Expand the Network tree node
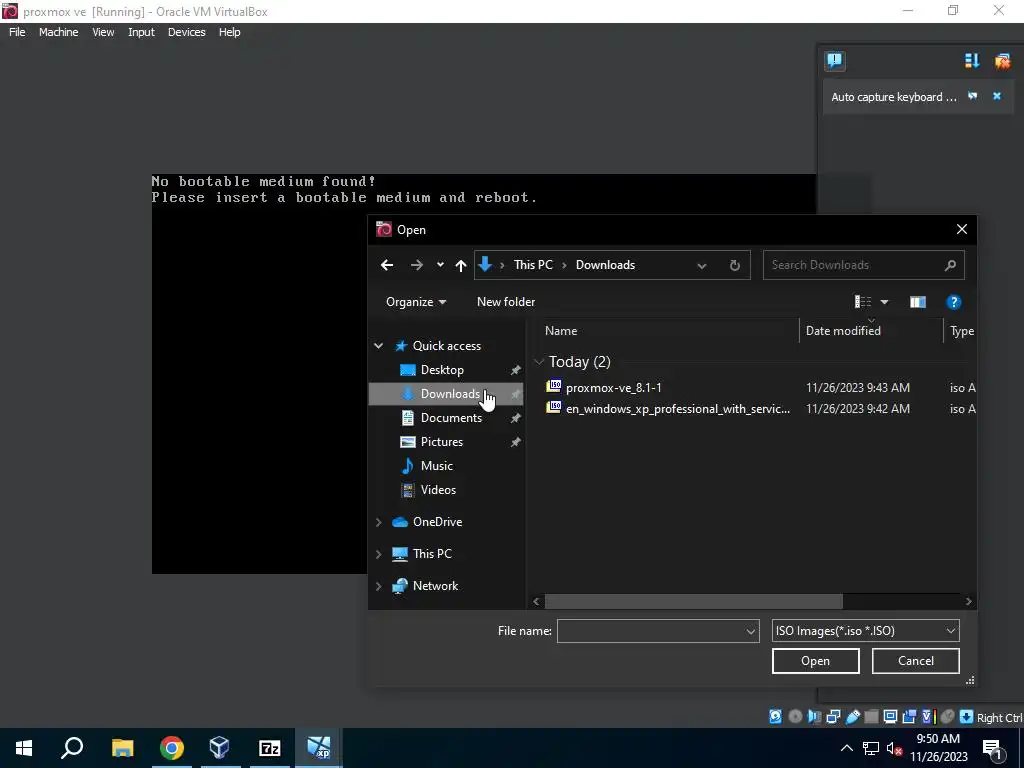The width and height of the screenshot is (1024, 768). [378, 586]
